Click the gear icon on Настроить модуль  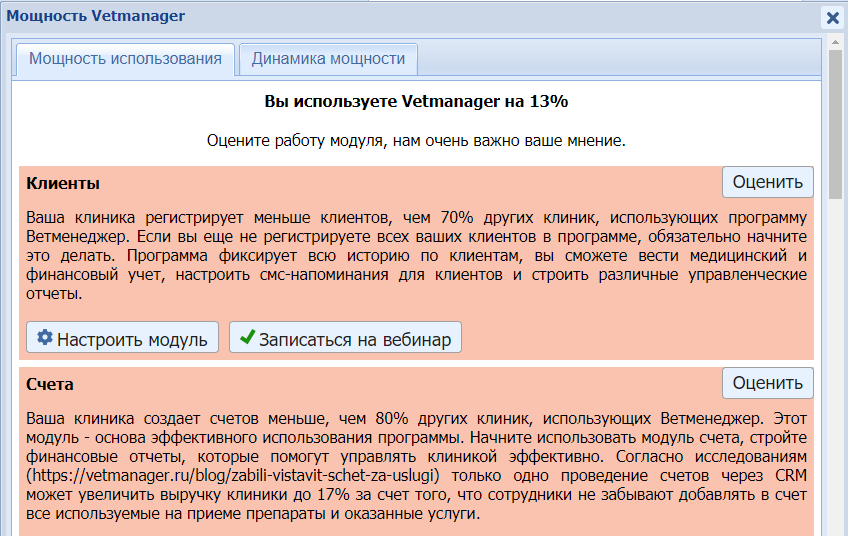[x=45, y=338]
